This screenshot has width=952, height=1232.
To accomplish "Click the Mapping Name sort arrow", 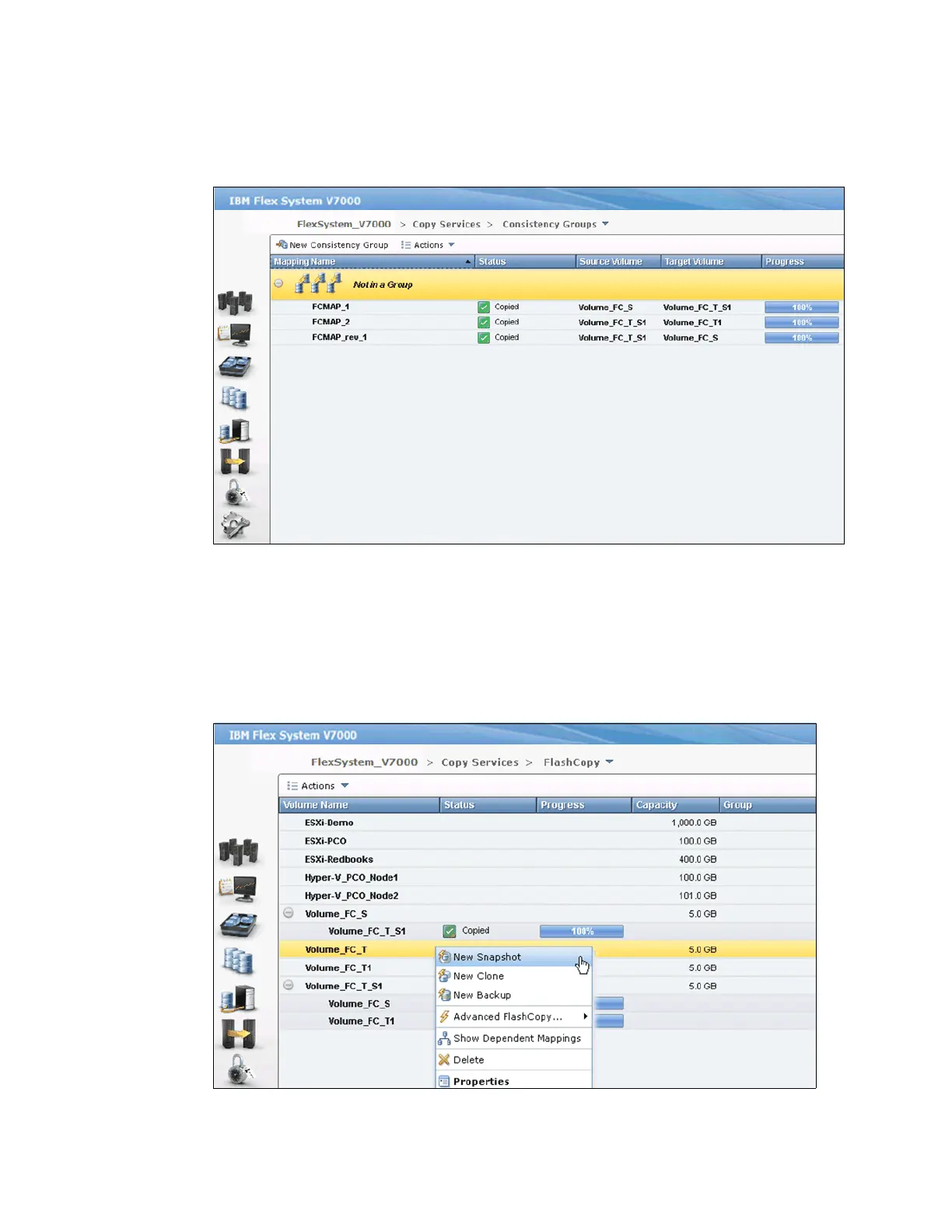I will [x=468, y=262].
